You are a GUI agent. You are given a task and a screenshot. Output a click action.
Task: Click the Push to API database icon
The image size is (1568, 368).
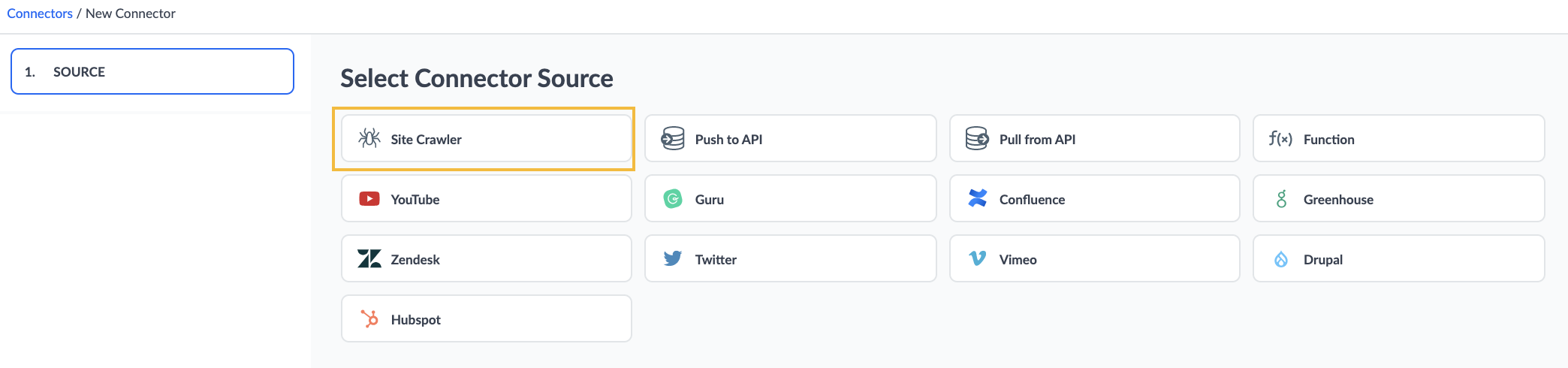click(673, 138)
